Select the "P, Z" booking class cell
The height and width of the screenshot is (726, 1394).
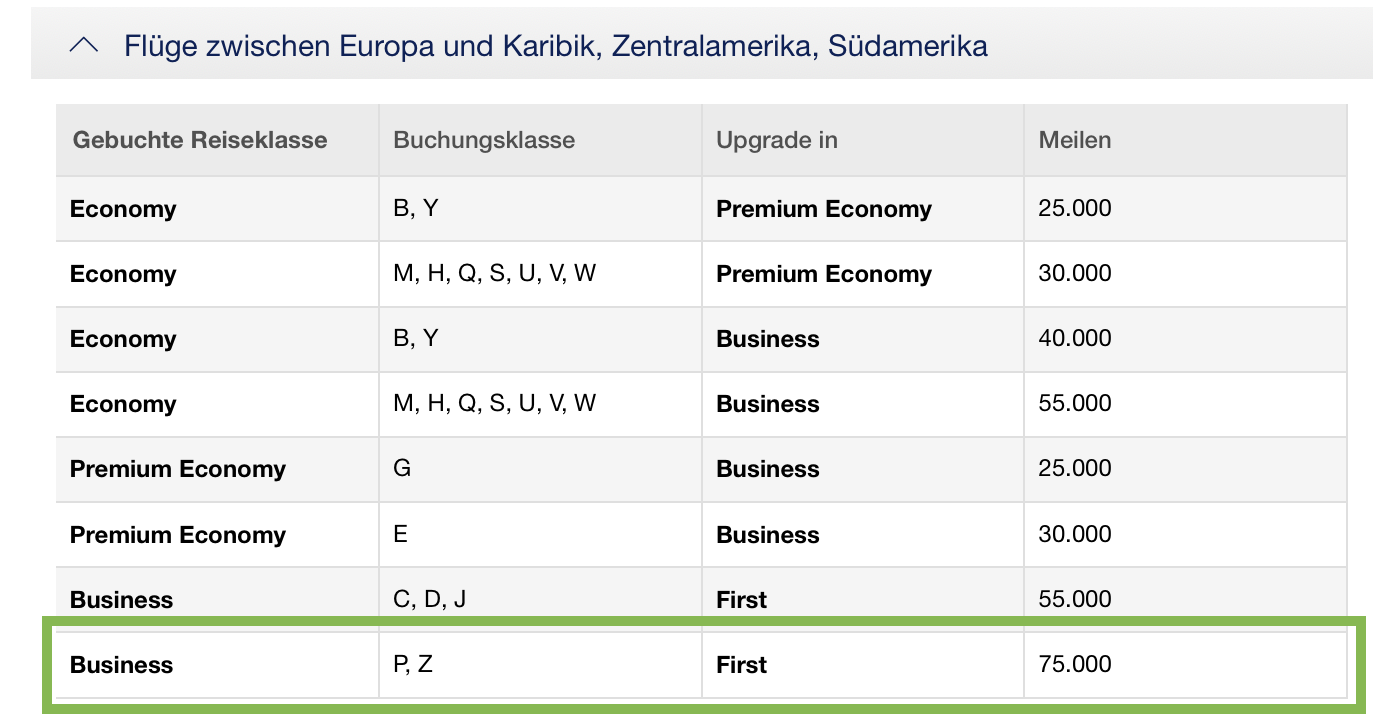click(413, 664)
